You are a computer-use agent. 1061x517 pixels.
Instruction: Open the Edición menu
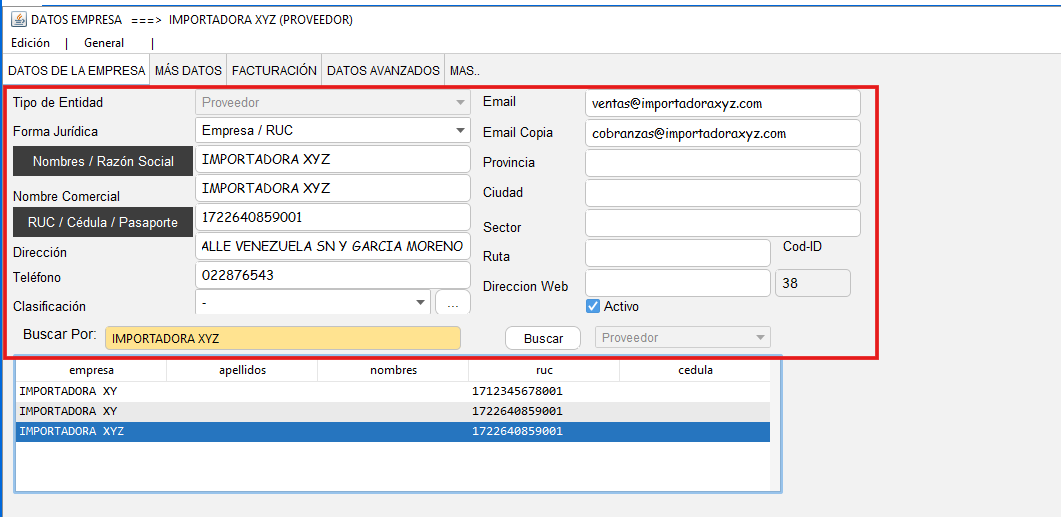coord(31,43)
